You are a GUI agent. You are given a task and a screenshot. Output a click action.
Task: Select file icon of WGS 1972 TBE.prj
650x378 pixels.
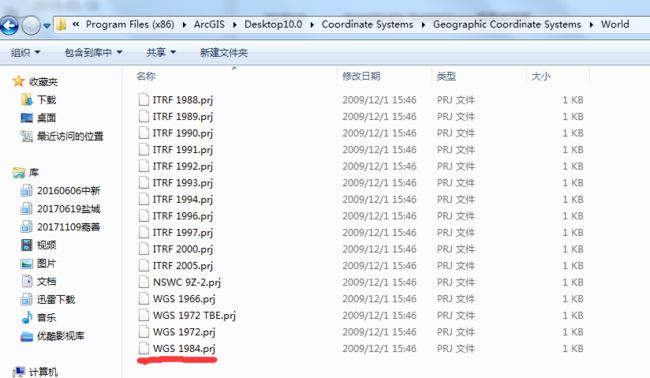[x=143, y=315]
